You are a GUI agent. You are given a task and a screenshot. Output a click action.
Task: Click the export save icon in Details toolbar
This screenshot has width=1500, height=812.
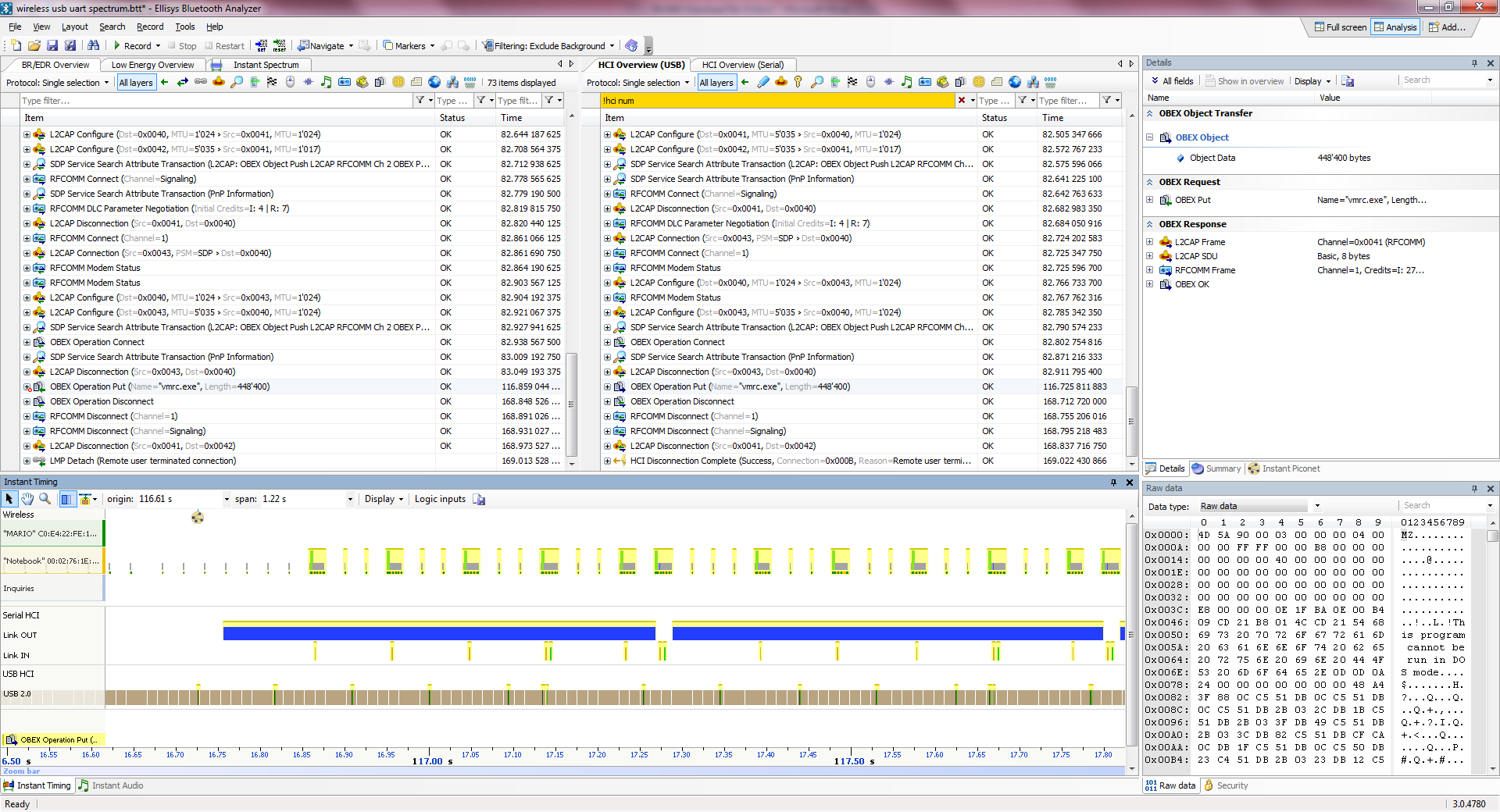[1348, 81]
